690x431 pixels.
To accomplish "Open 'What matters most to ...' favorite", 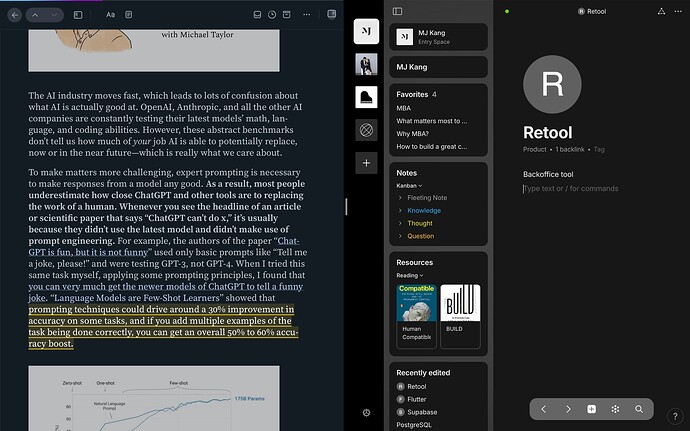I will coord(432,121).
